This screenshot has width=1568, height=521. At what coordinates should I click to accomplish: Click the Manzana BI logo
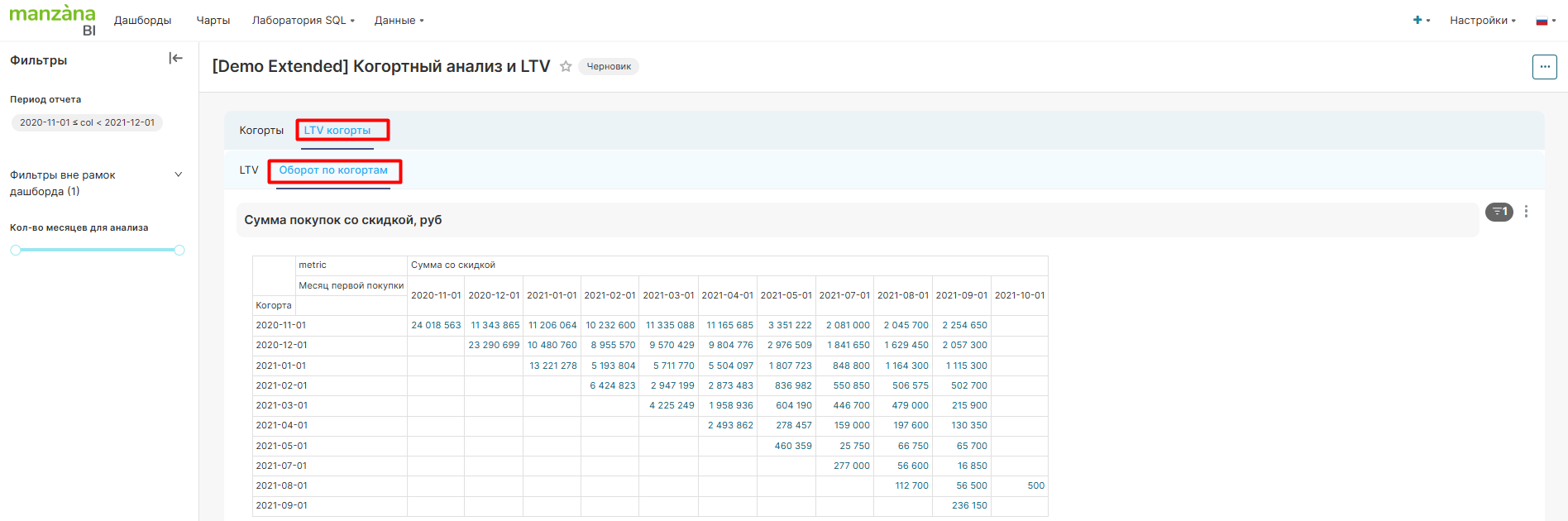pyautogui.click(x=52, y=20)
